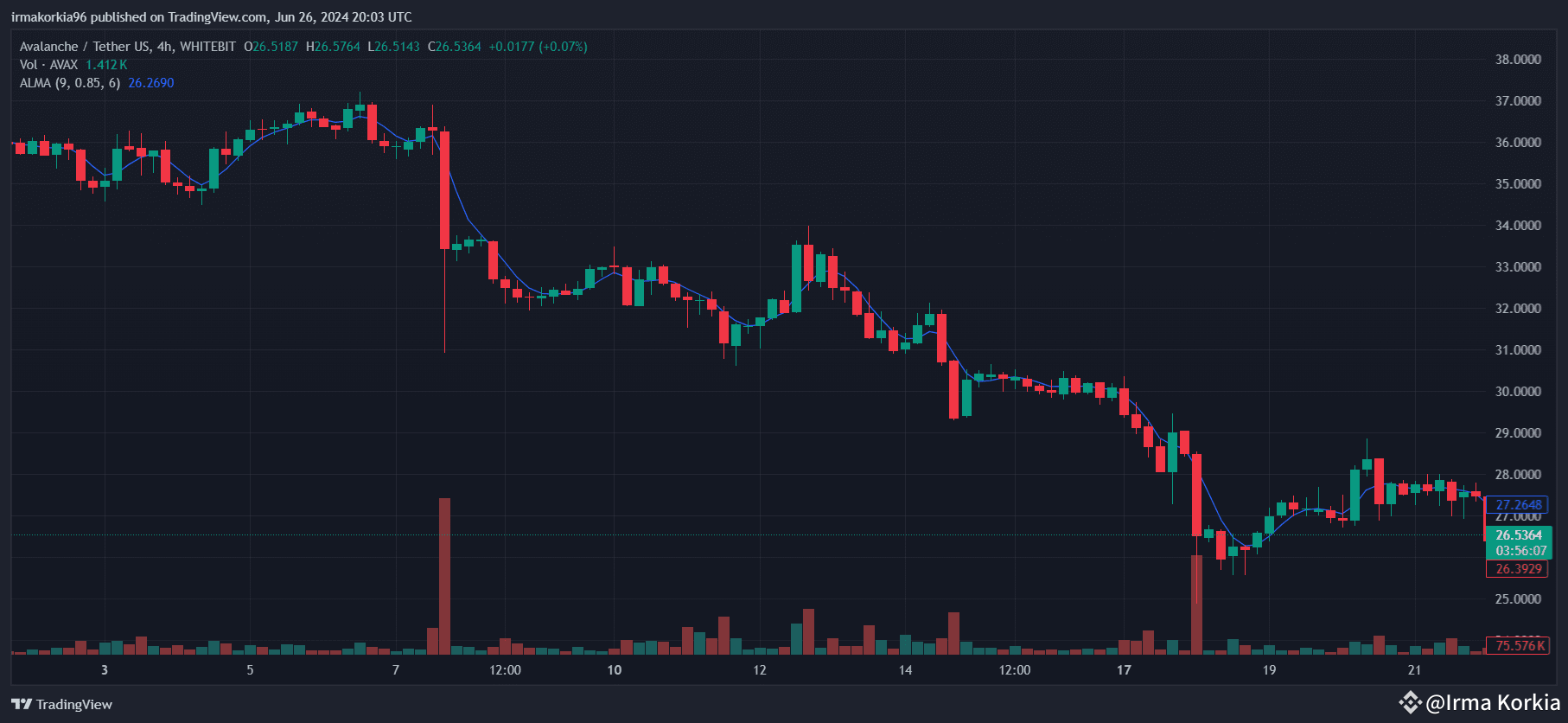Click the 38.0000 price scale label

tap(1518, 60)
